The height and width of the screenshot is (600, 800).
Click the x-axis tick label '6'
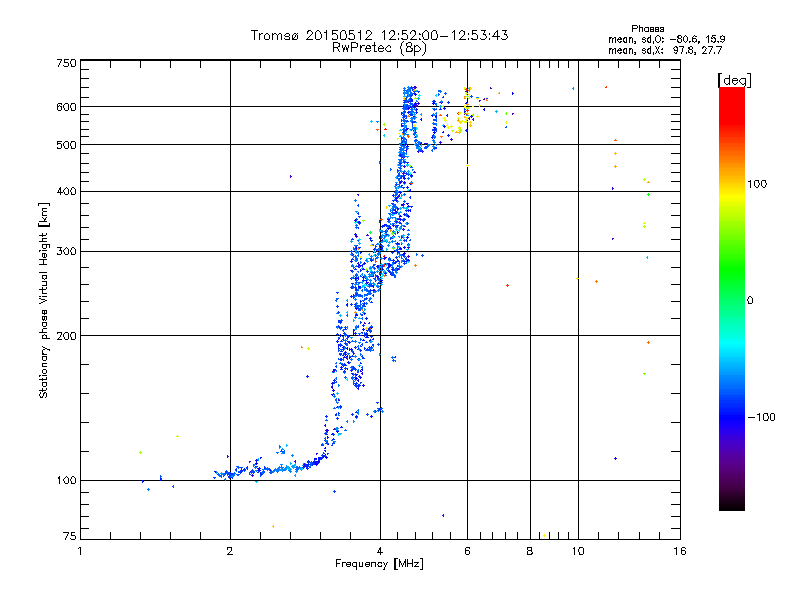coord(467,551)
